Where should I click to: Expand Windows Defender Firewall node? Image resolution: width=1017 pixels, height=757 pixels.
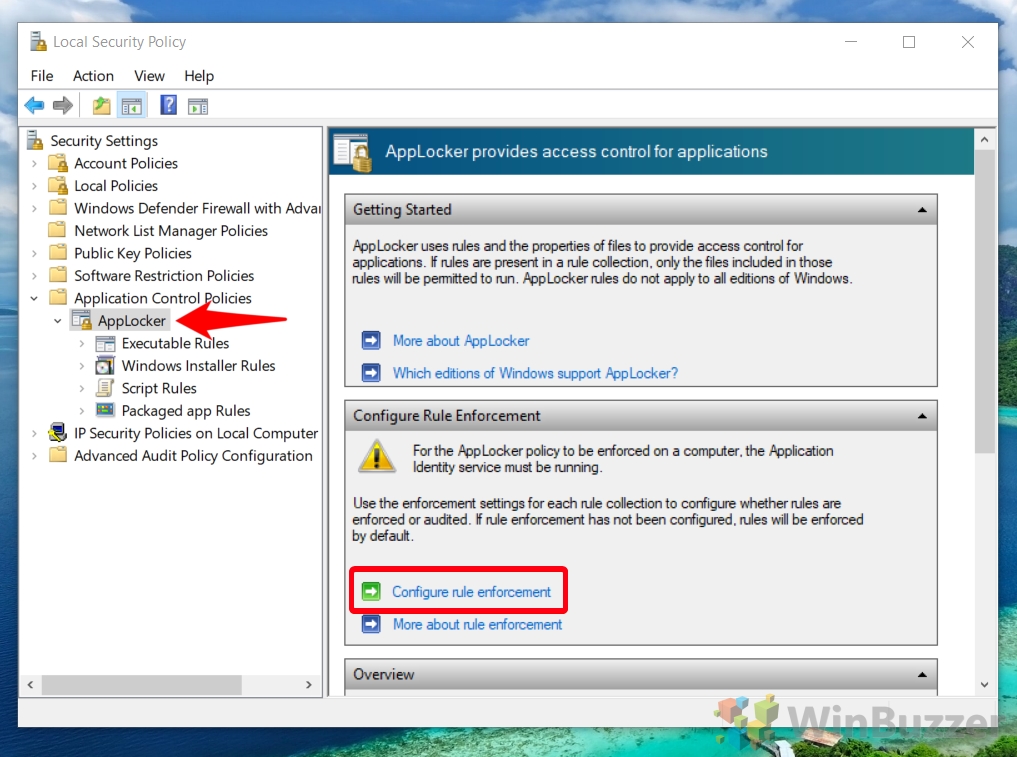pyautogui.click(x=34, y=208)
